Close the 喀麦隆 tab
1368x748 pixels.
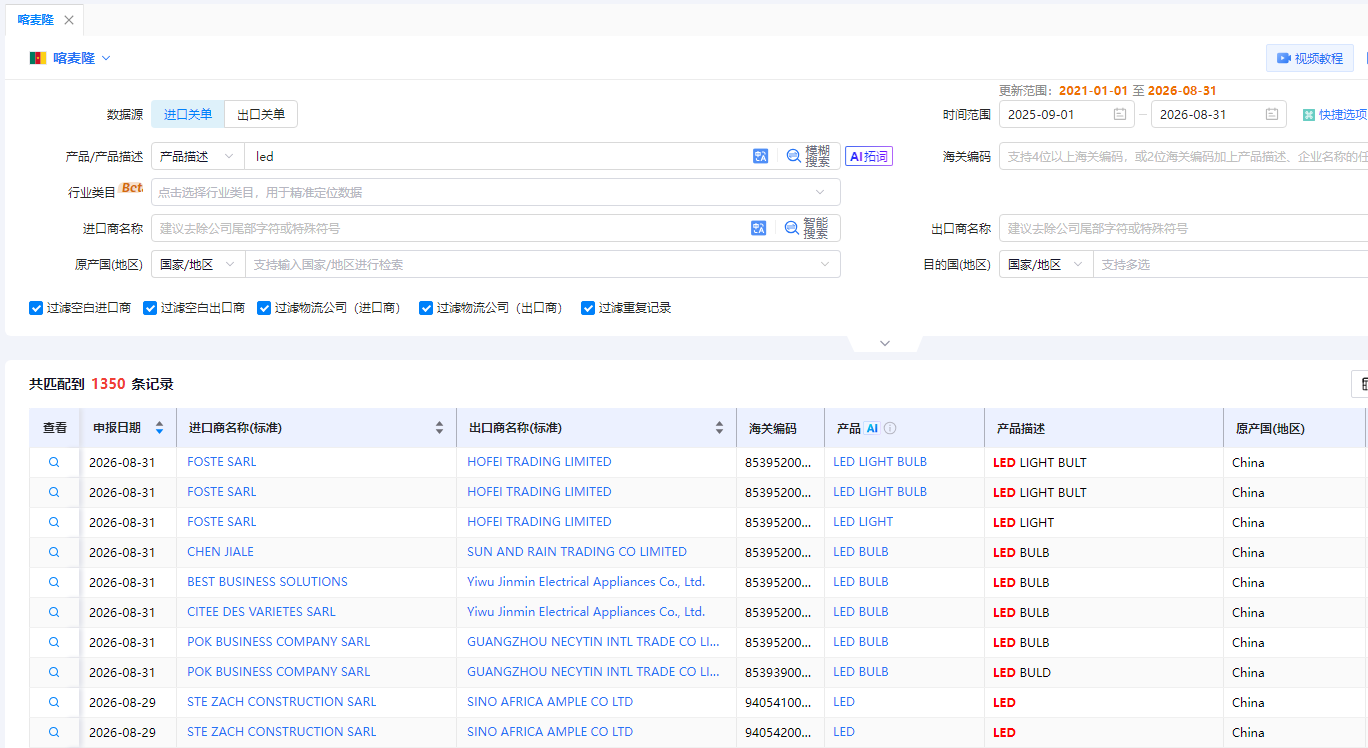click(69, 20)
